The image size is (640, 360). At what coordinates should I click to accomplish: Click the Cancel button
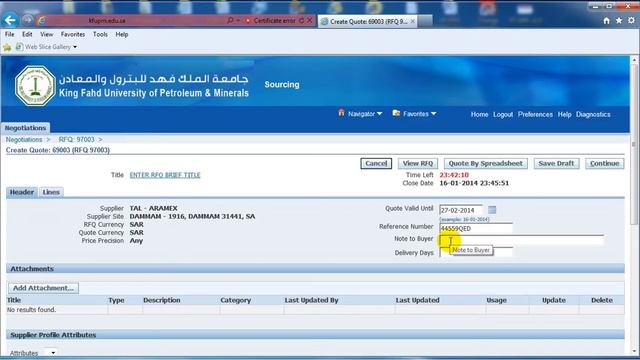pos(376,163)
